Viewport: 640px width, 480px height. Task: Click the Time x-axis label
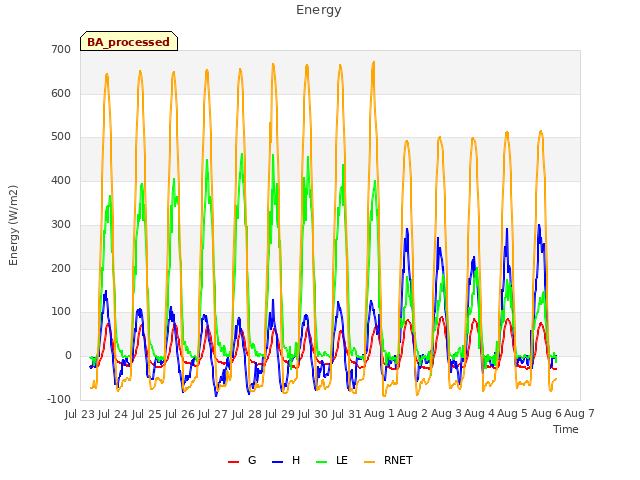click(x=566, y=429)
